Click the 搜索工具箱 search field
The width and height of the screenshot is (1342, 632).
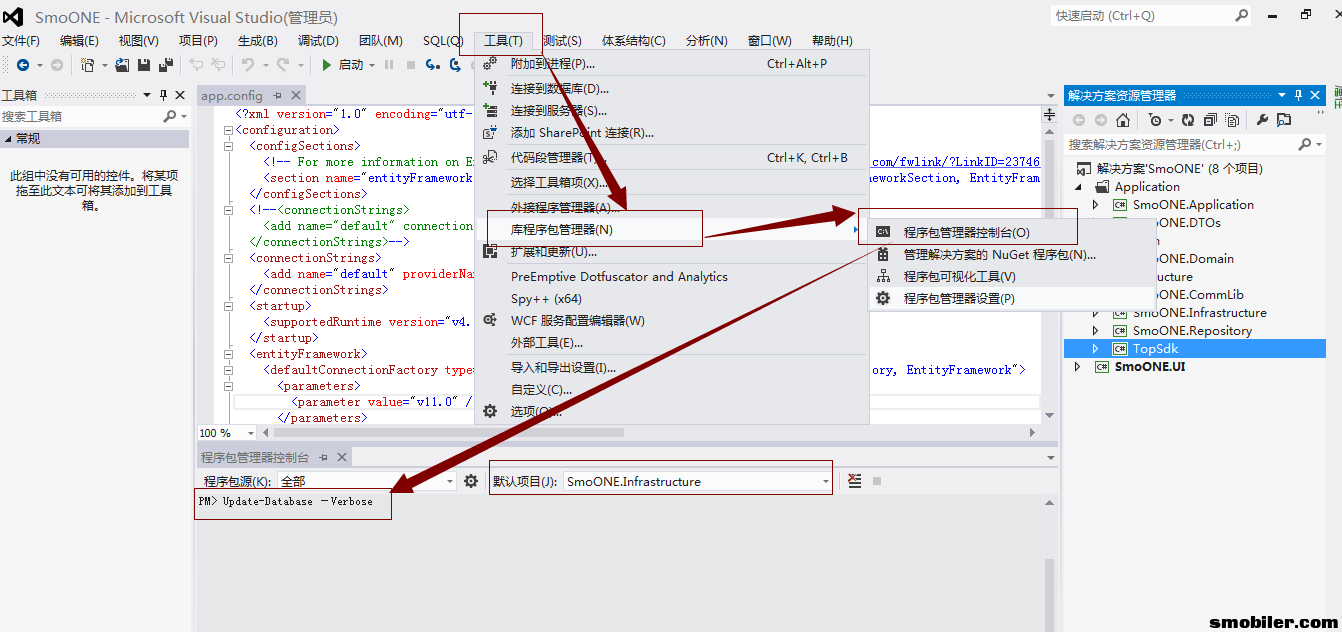click(x=80, y=117)
